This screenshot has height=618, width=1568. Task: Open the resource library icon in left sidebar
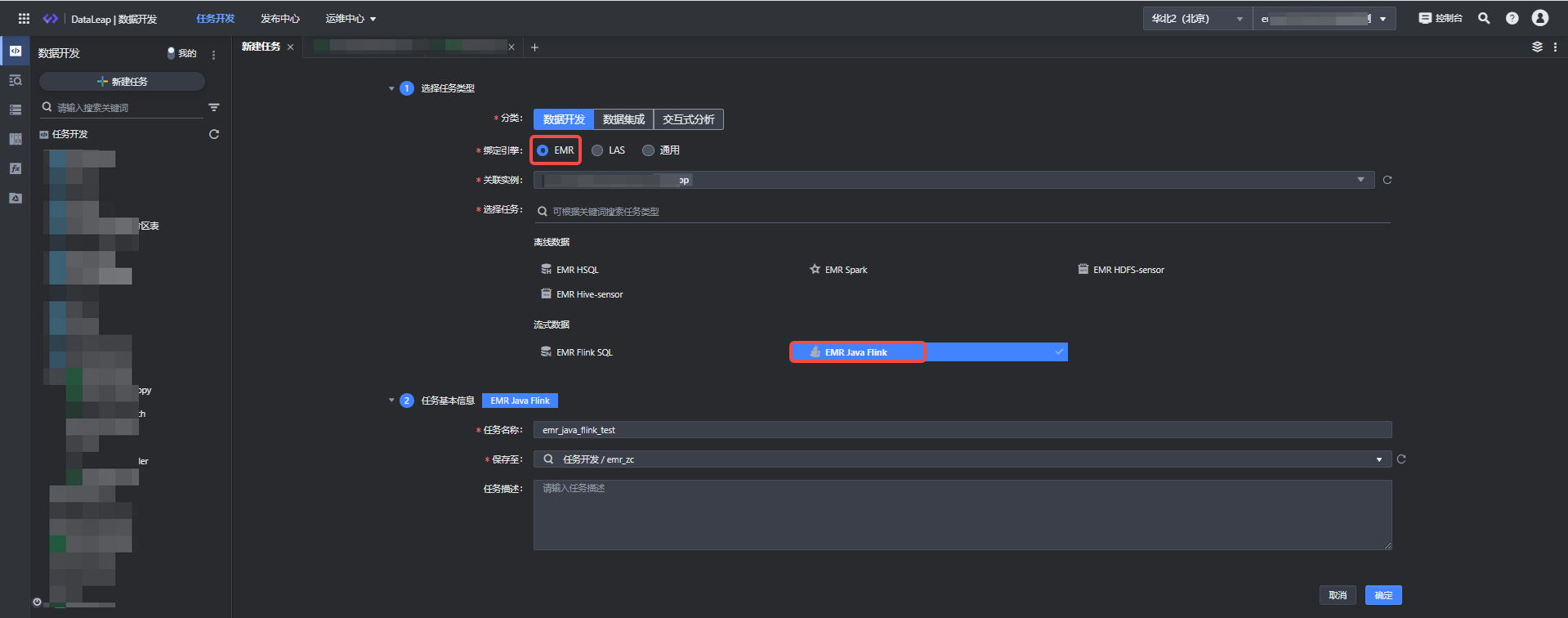point(16,139)
